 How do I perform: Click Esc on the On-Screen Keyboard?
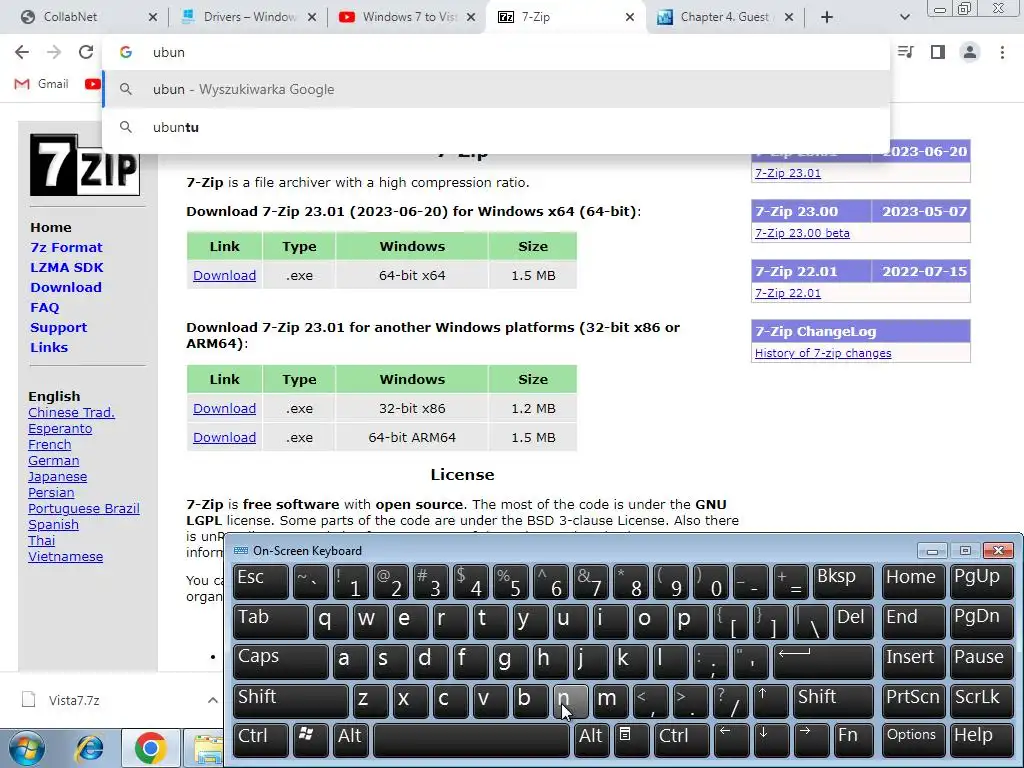coord(260,581)
